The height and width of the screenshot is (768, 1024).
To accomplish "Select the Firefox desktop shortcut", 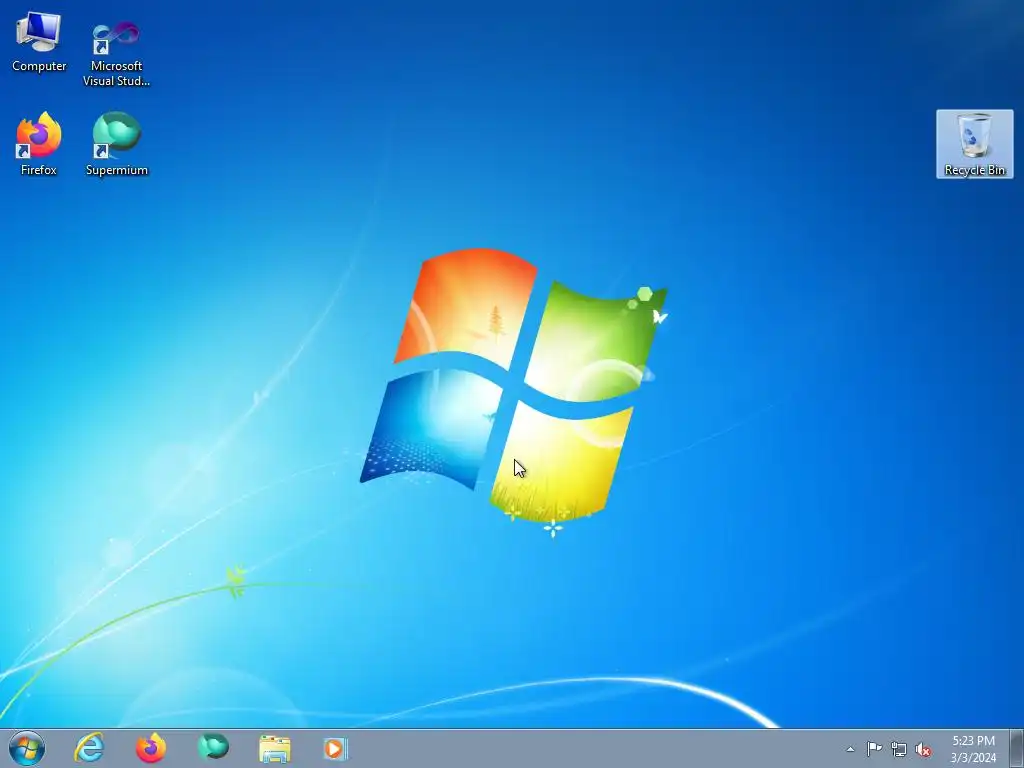I will [39, 144].
